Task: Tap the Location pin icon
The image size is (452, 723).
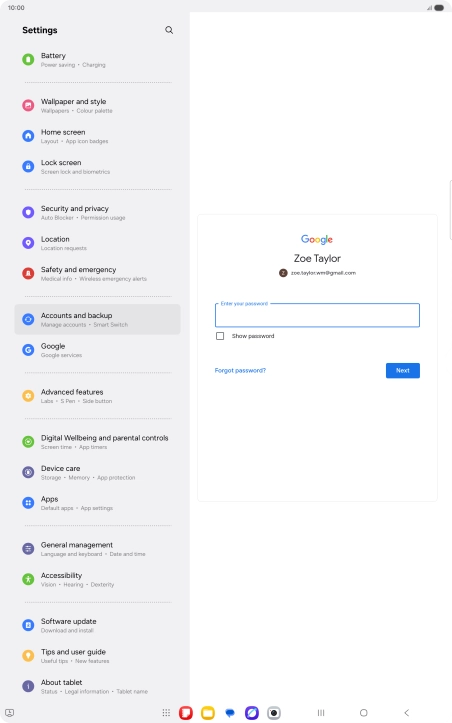Action: (x=28, y=243)
